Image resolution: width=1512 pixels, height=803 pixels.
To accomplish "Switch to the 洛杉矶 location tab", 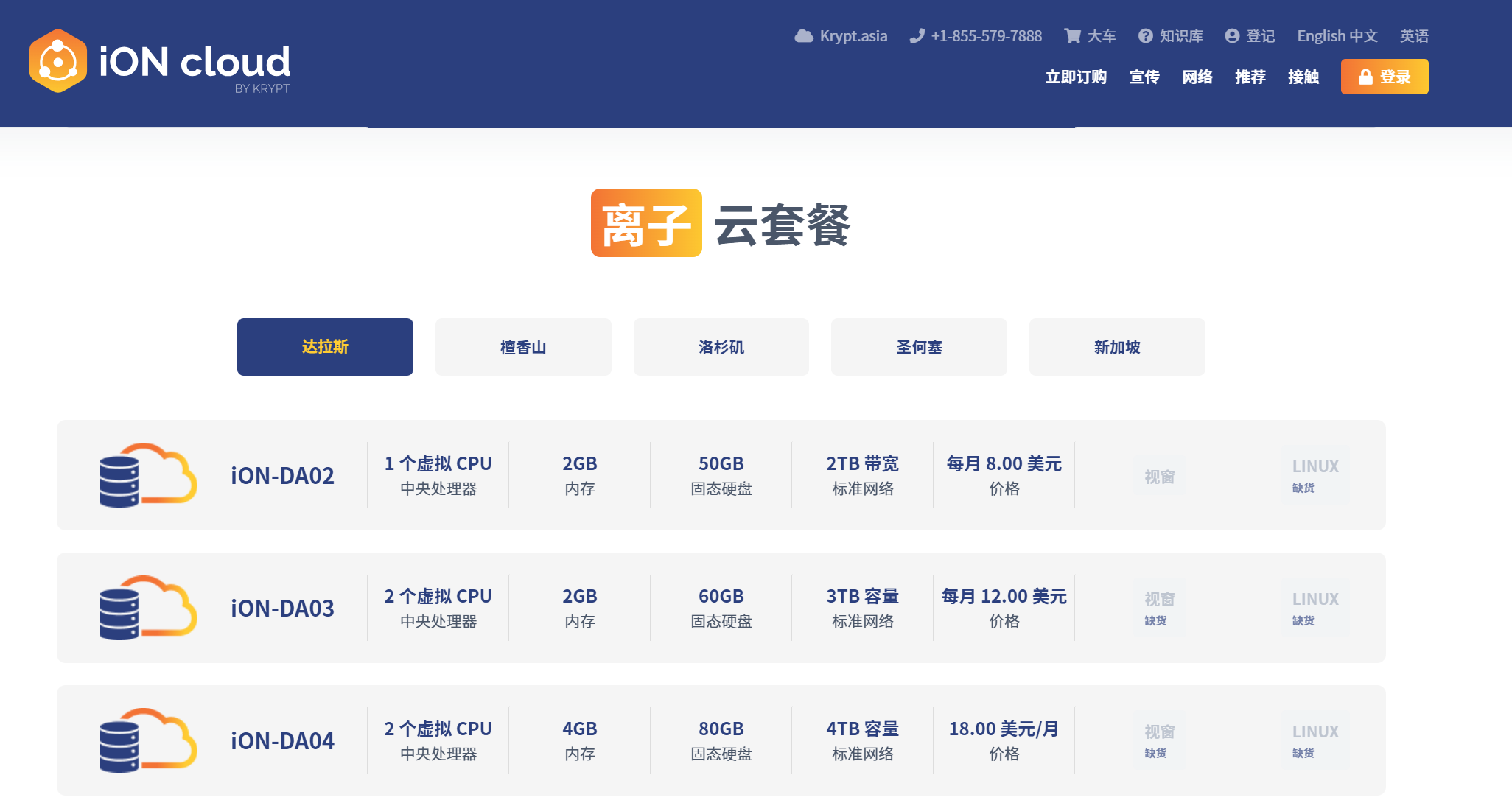I will (721, 347).
